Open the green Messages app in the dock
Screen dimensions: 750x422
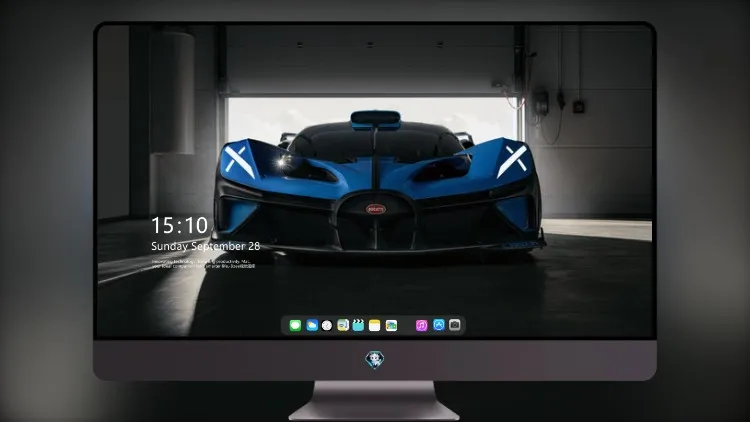point(295,326)
